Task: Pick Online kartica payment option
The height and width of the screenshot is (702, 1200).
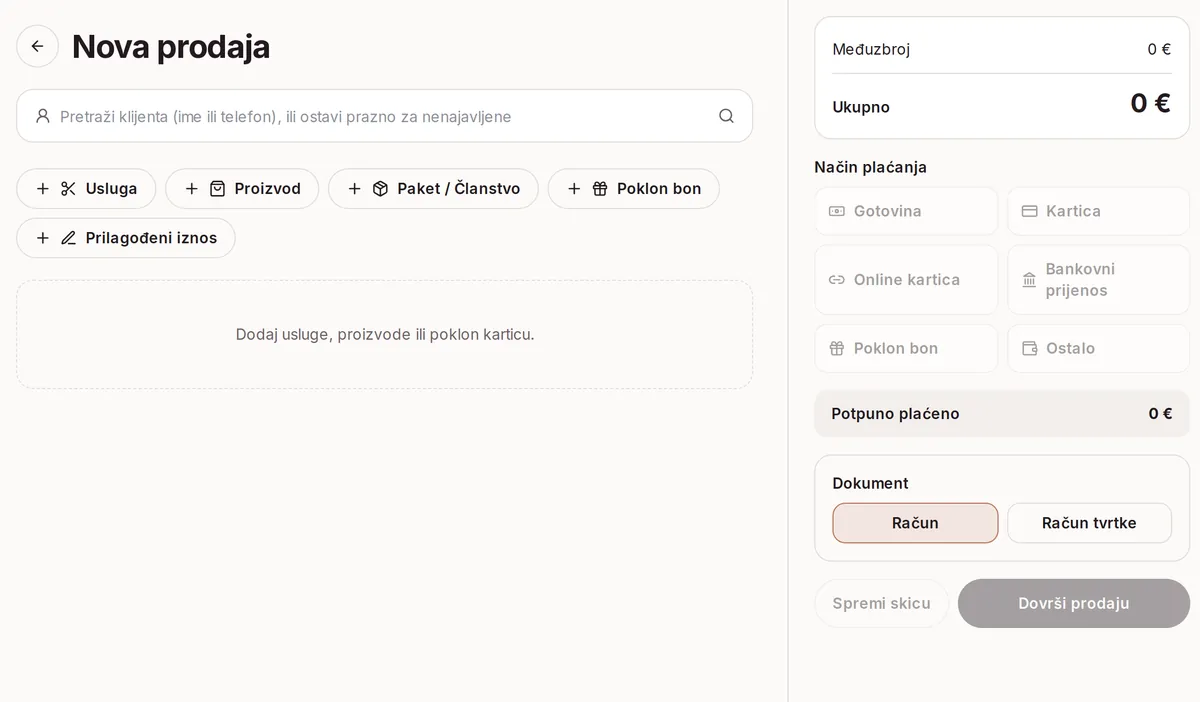Action: [x=906, y=280]
